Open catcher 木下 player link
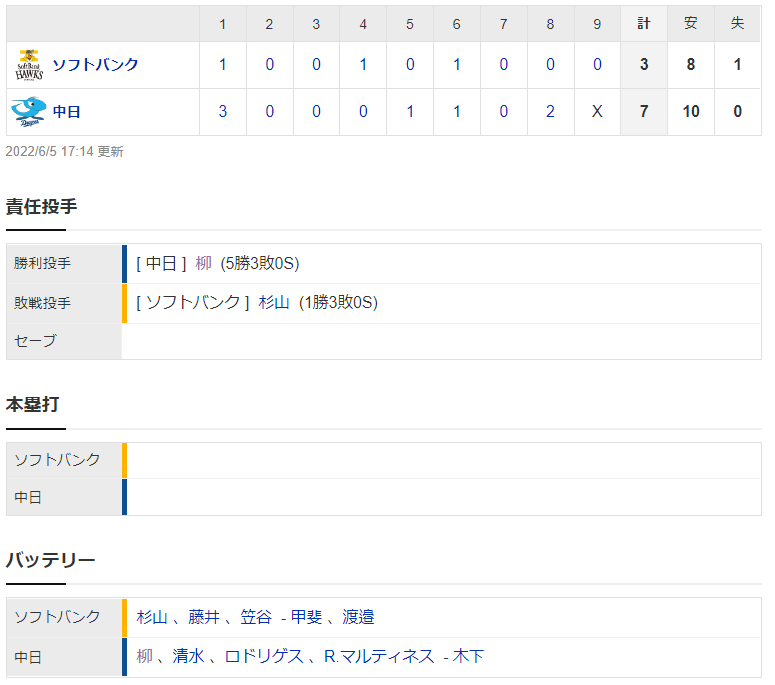The image size is (775, 685). click(468, 656)
